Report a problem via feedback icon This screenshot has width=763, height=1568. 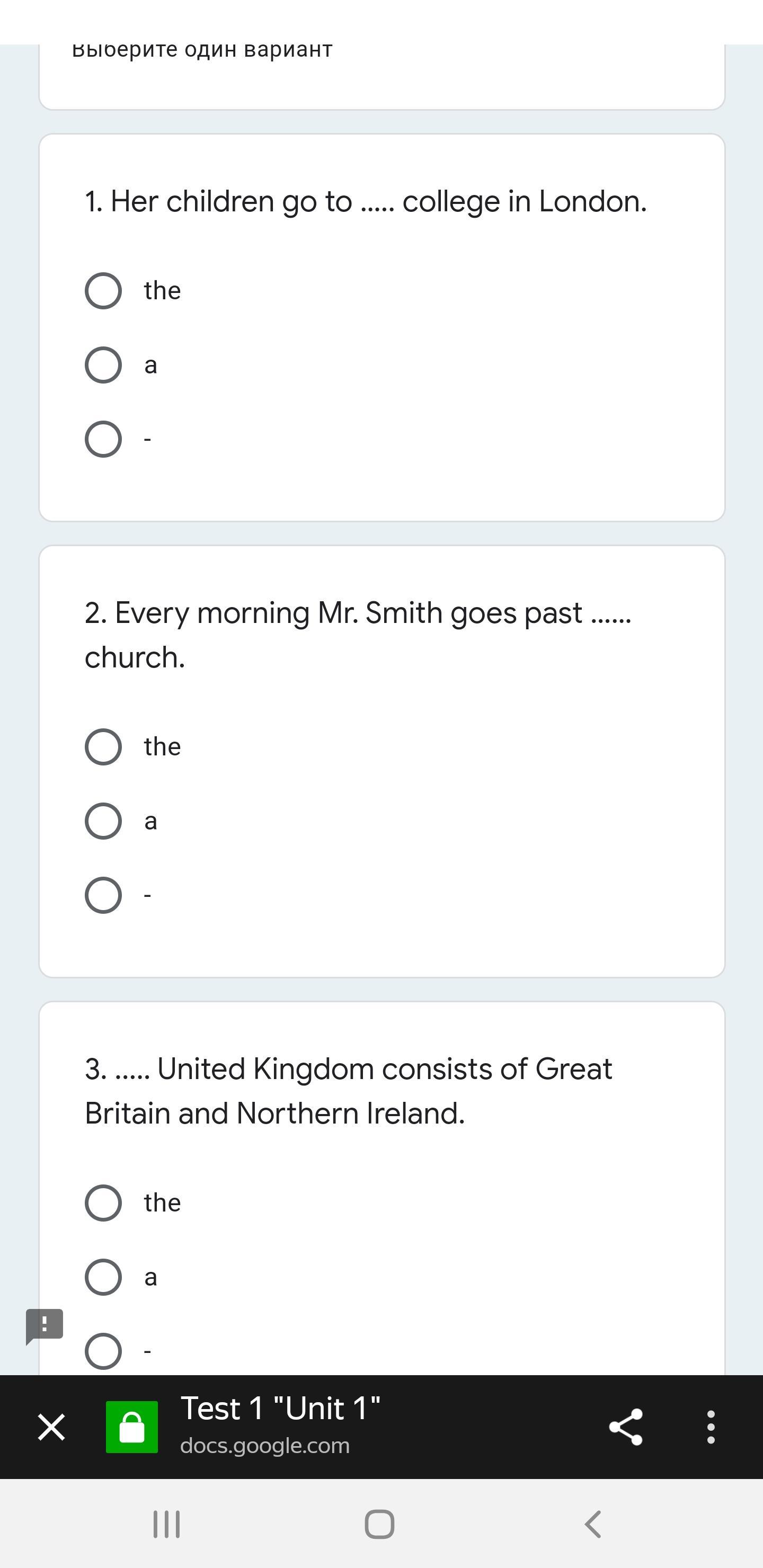tap(45, 1326)
